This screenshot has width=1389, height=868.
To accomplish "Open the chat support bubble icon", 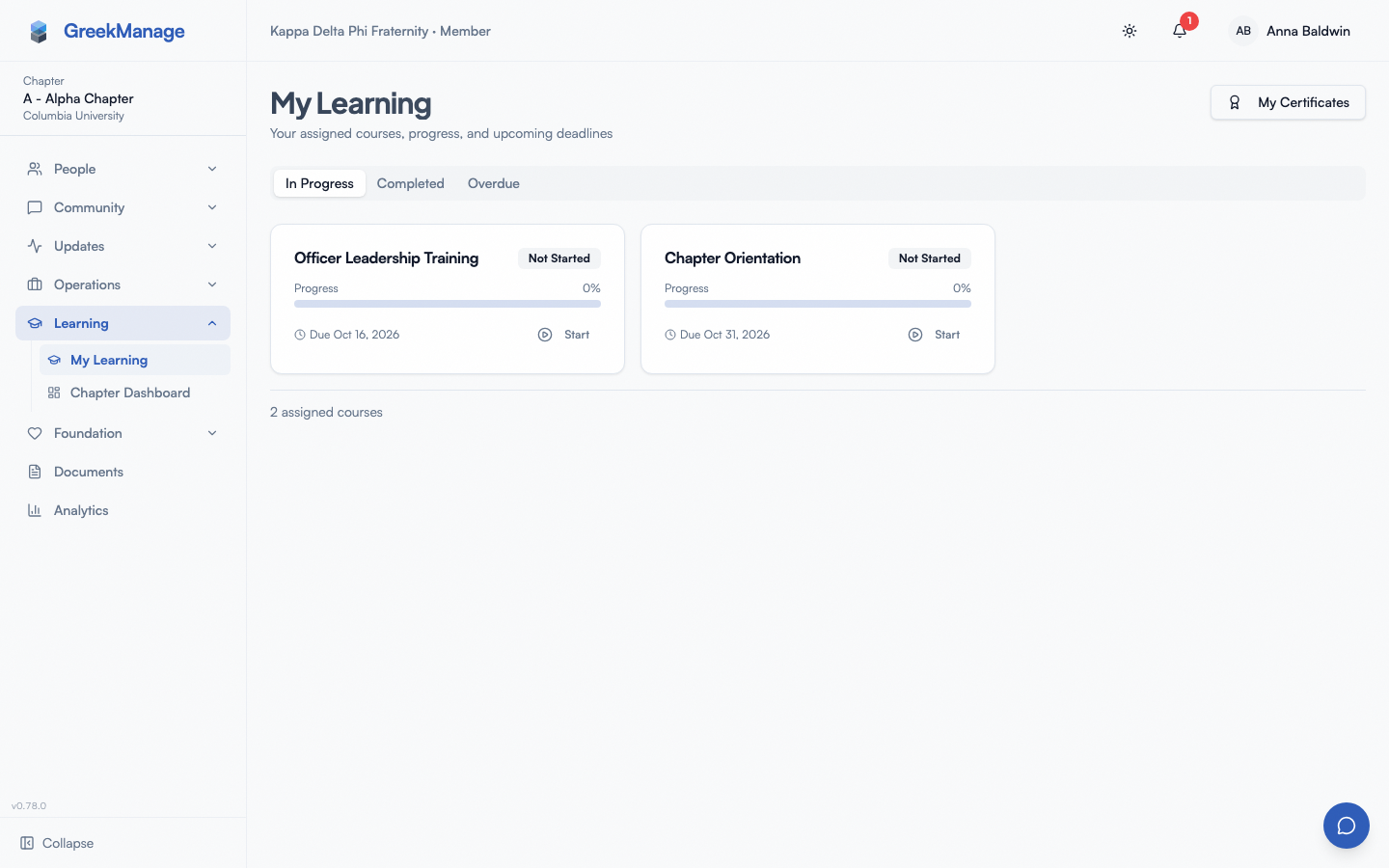I will tap(1347, 826).
